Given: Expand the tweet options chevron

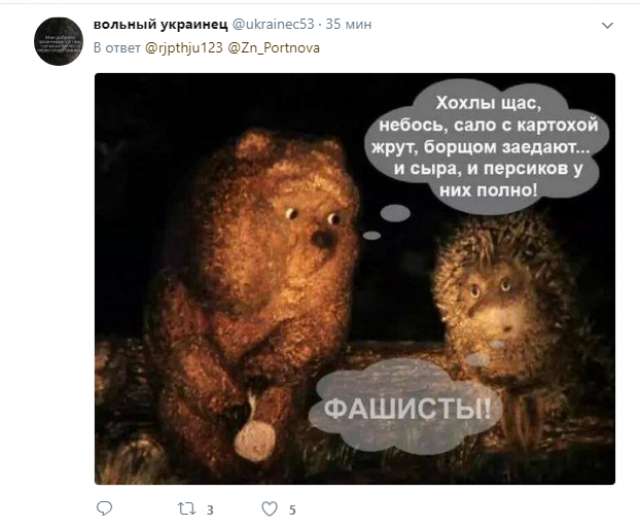Looking at the screenshot, I should click(x=607, y=25).
